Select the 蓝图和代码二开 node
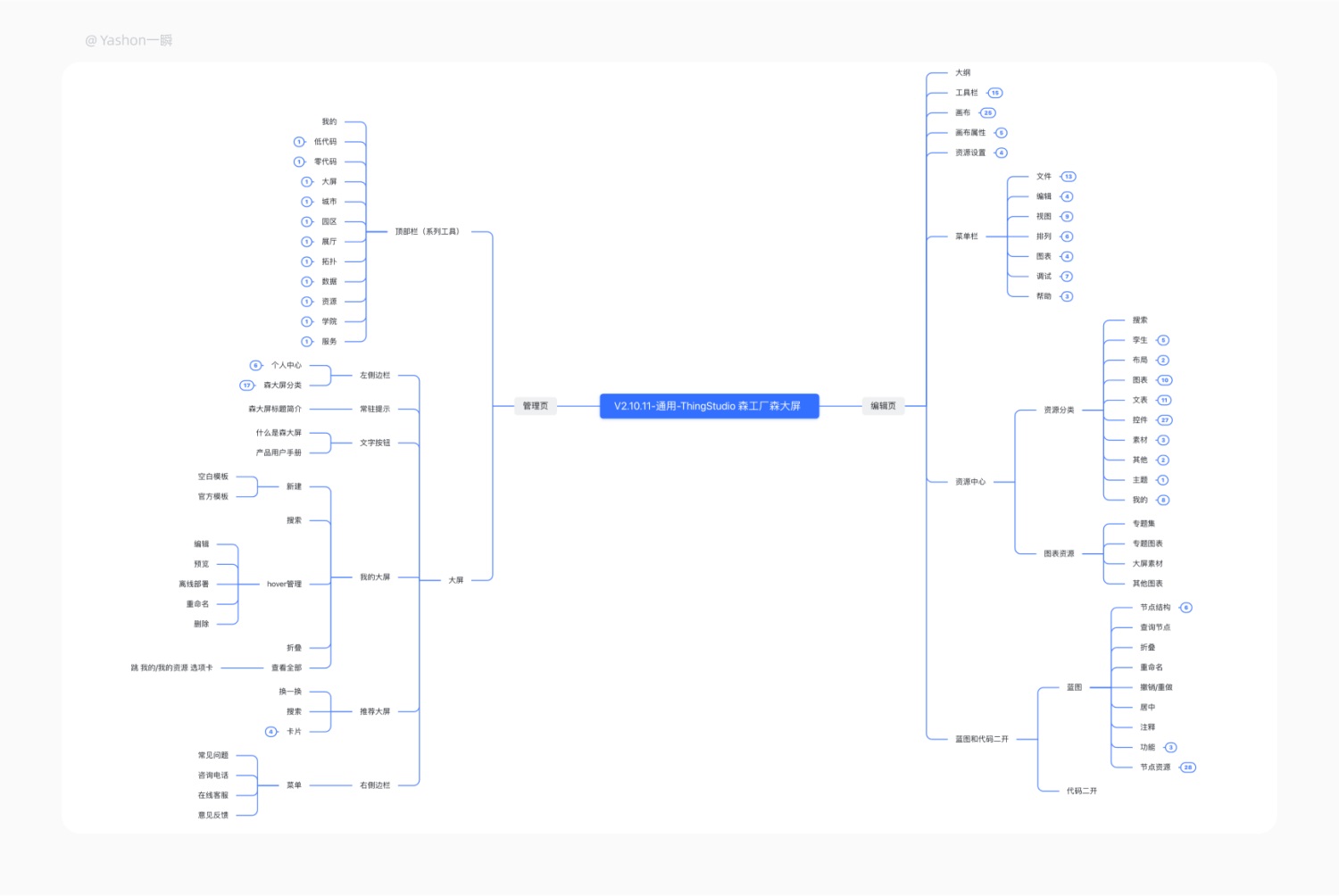 pyautogui.click(x=982, y=739)
